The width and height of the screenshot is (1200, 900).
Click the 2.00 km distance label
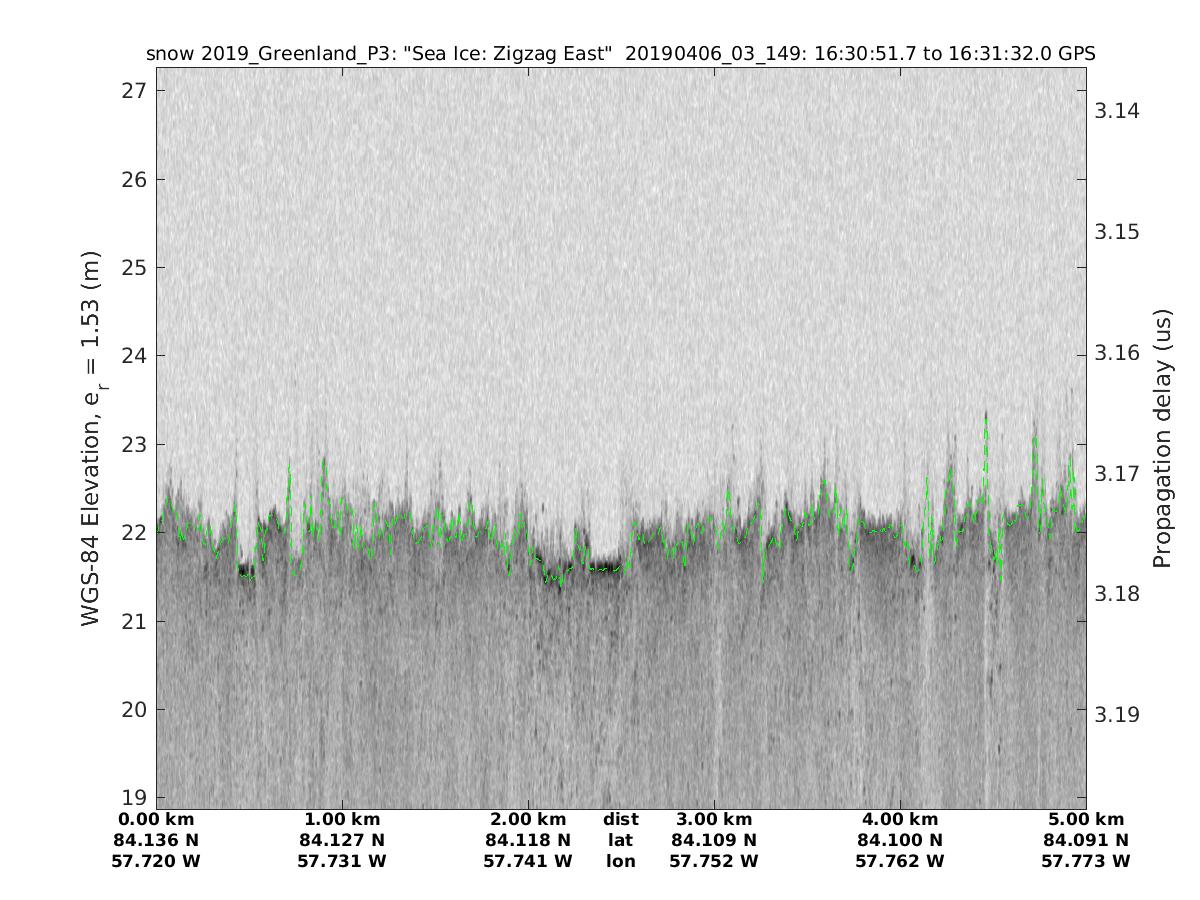pos(528,820)
